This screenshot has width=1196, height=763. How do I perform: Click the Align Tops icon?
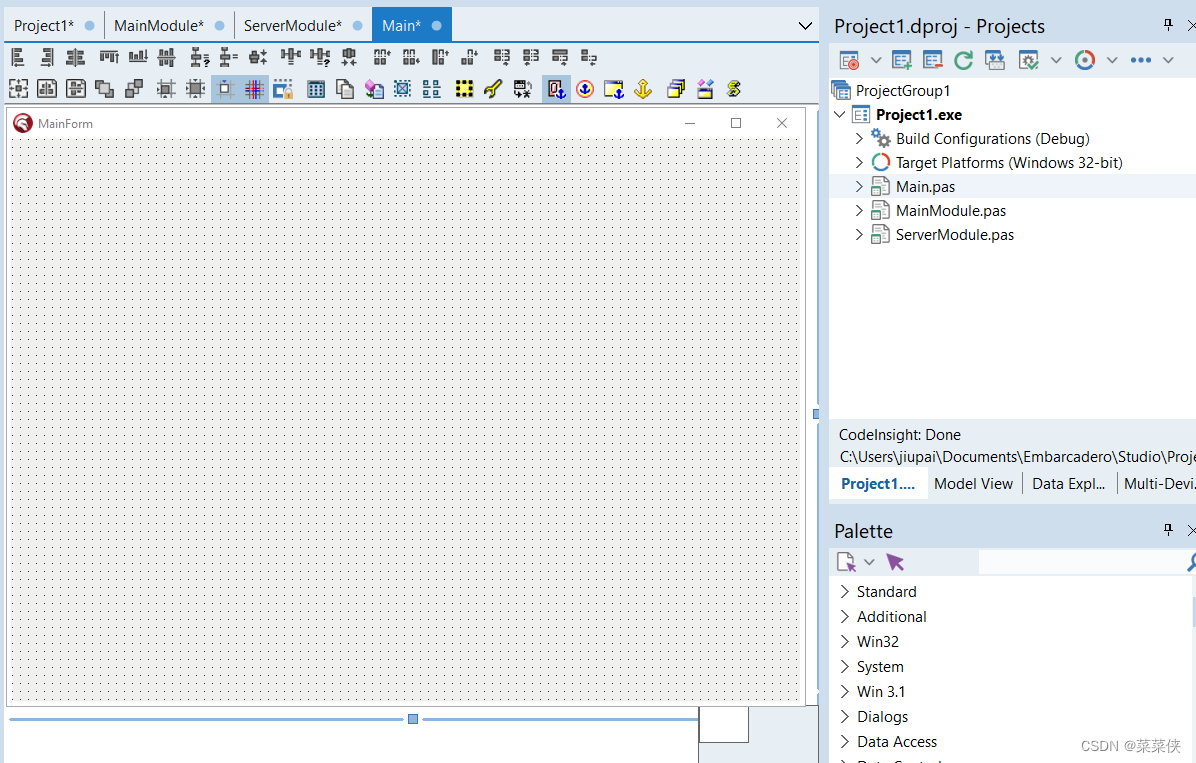pos(109,57)
